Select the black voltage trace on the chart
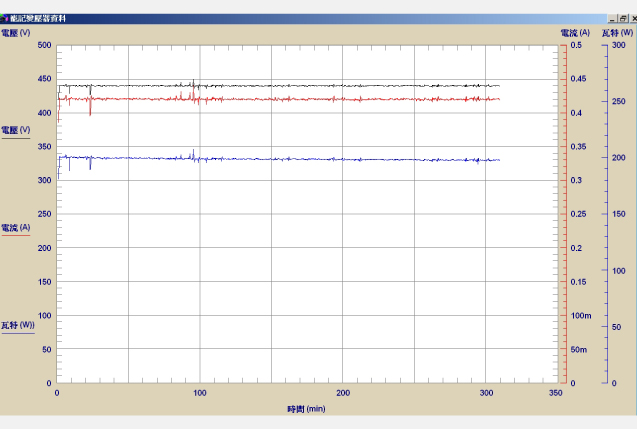637x429 pixels. click(300, 86)
